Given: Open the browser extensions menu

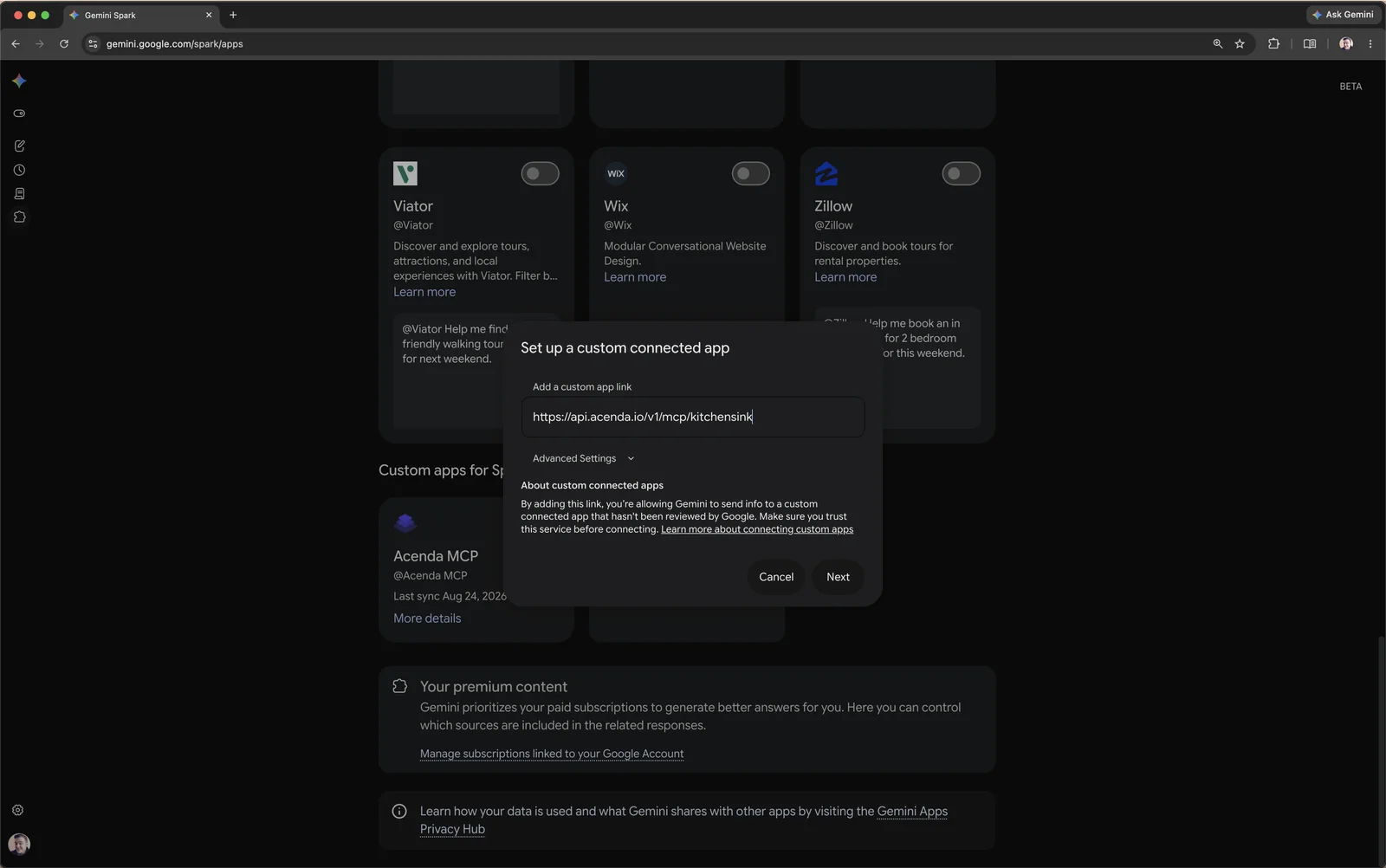Looking at the screenshot, I should point(1273,43).
